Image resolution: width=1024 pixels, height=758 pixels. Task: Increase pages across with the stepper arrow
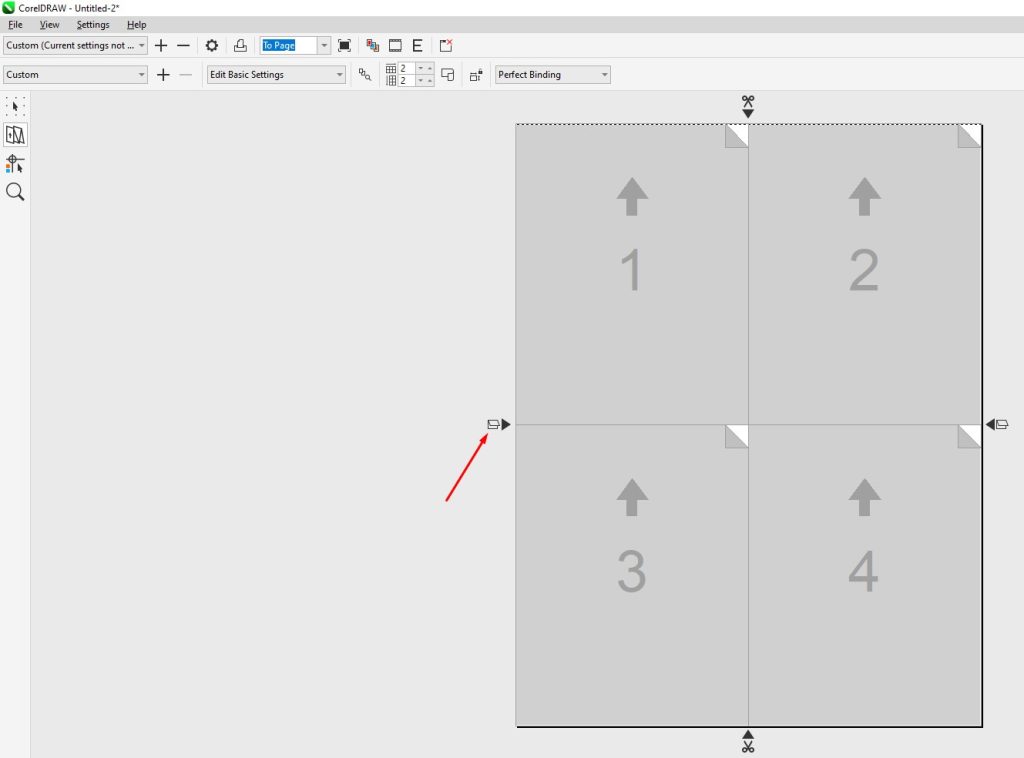coord(428,69)
